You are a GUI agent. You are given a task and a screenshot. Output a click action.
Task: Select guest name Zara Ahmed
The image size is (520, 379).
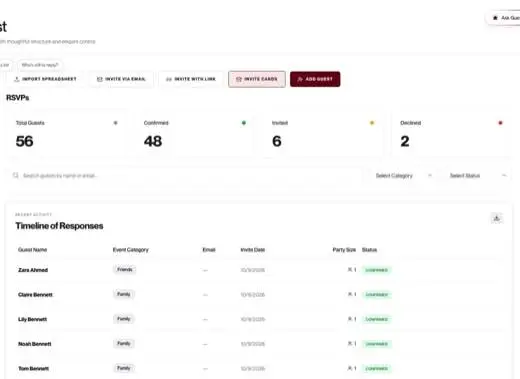pyautogui.click(x=33, y=270)
